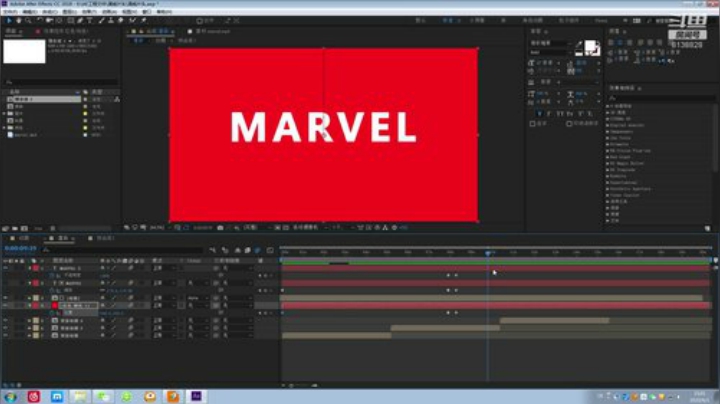Open the font family dropdown
The image size is (720, 404).
coord(549,43)
